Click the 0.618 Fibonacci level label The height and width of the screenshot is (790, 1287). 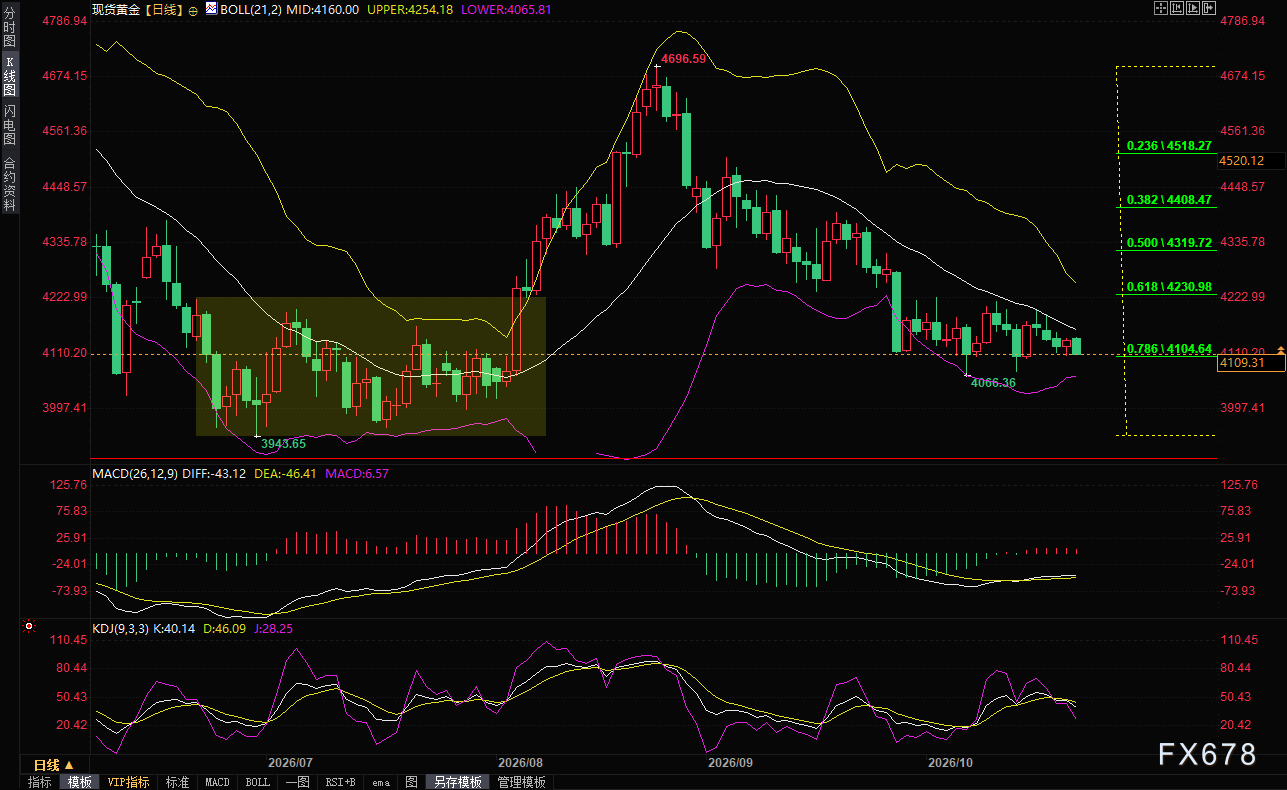pyautogui.click(x=1169, y=287)
